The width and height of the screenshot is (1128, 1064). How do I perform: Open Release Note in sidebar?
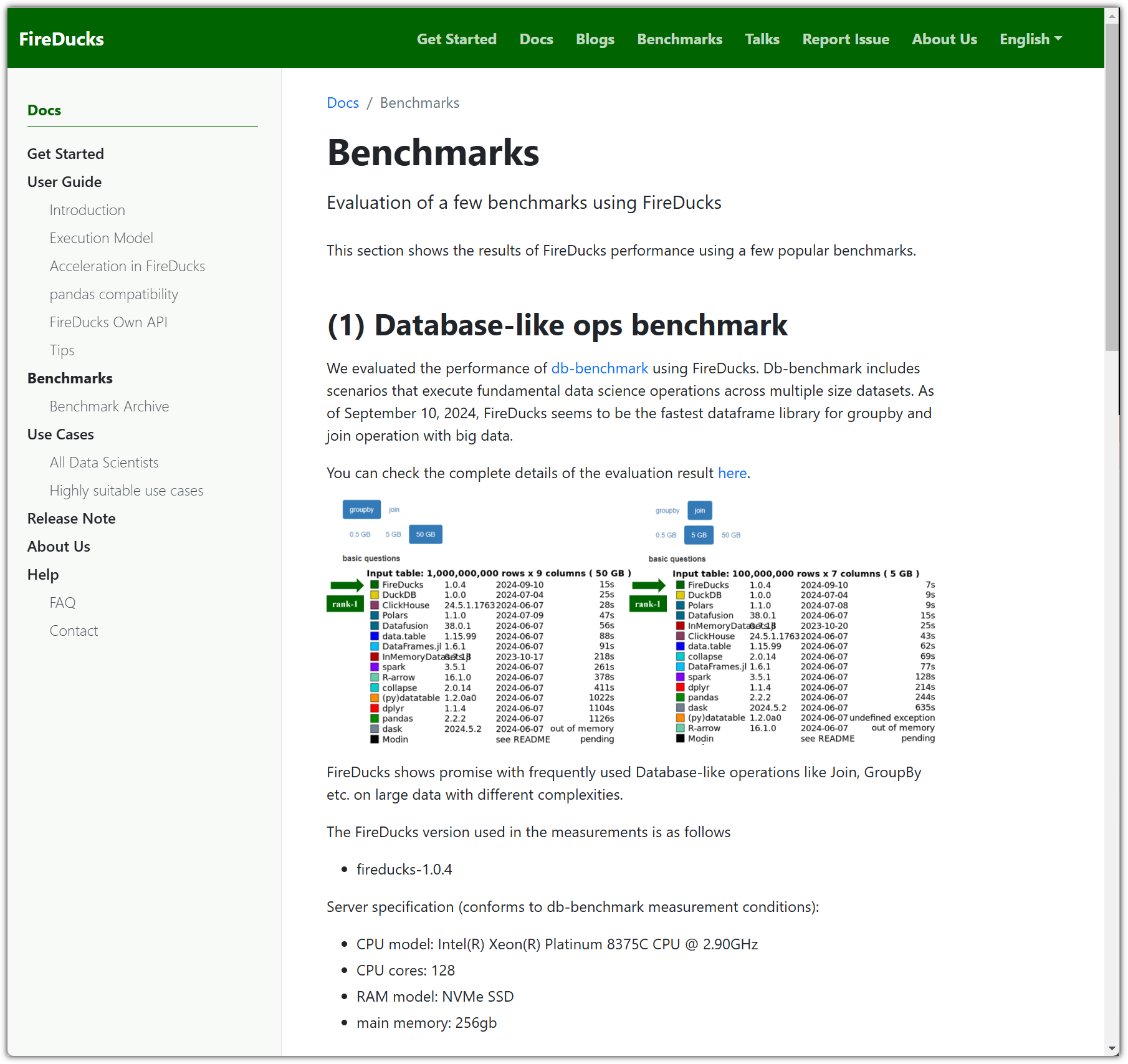(x=72, y=519)
